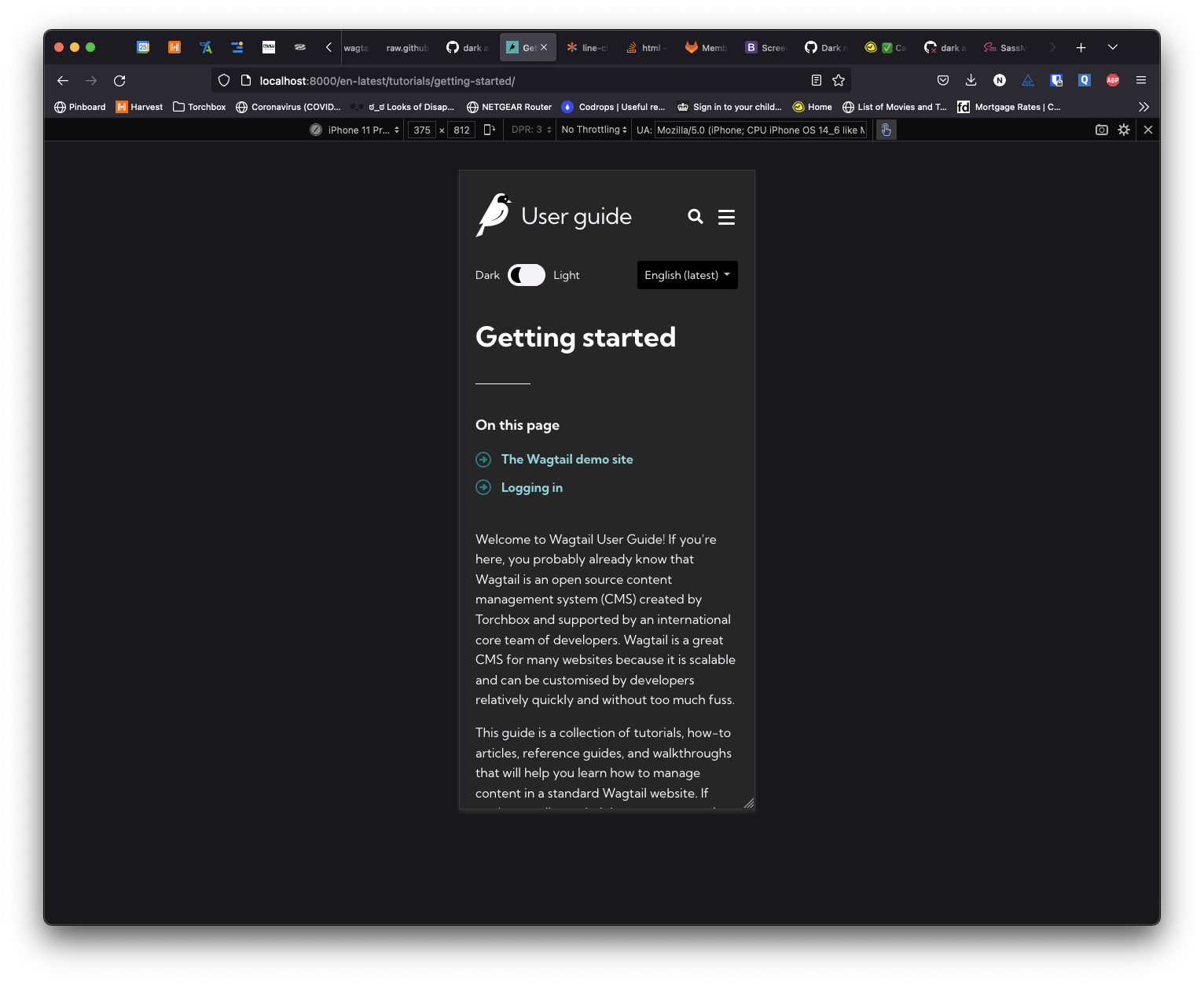Follow the 'Logging in' link

(532, 487)
